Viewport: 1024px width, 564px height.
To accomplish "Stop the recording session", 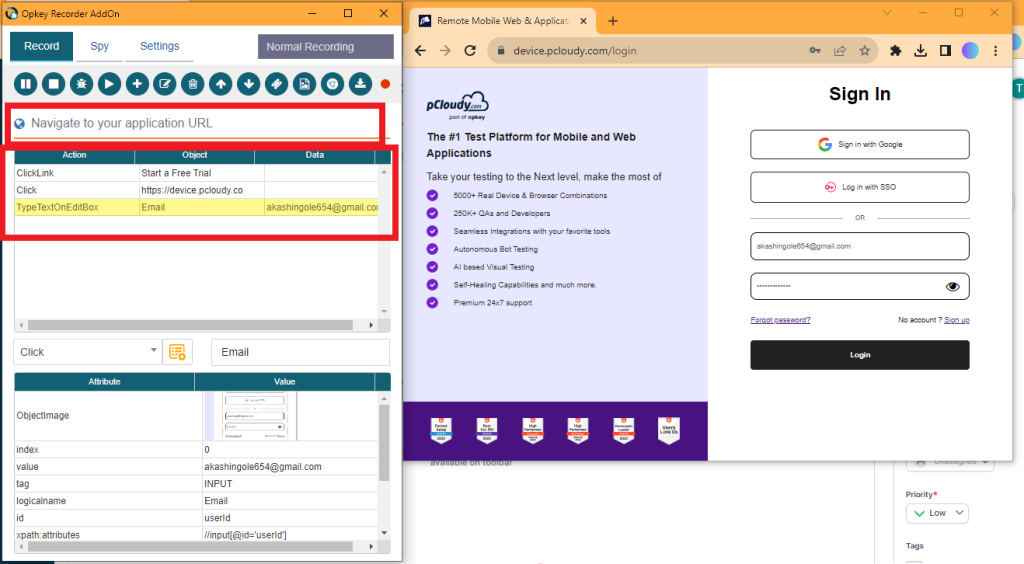I will click(55, 84).
